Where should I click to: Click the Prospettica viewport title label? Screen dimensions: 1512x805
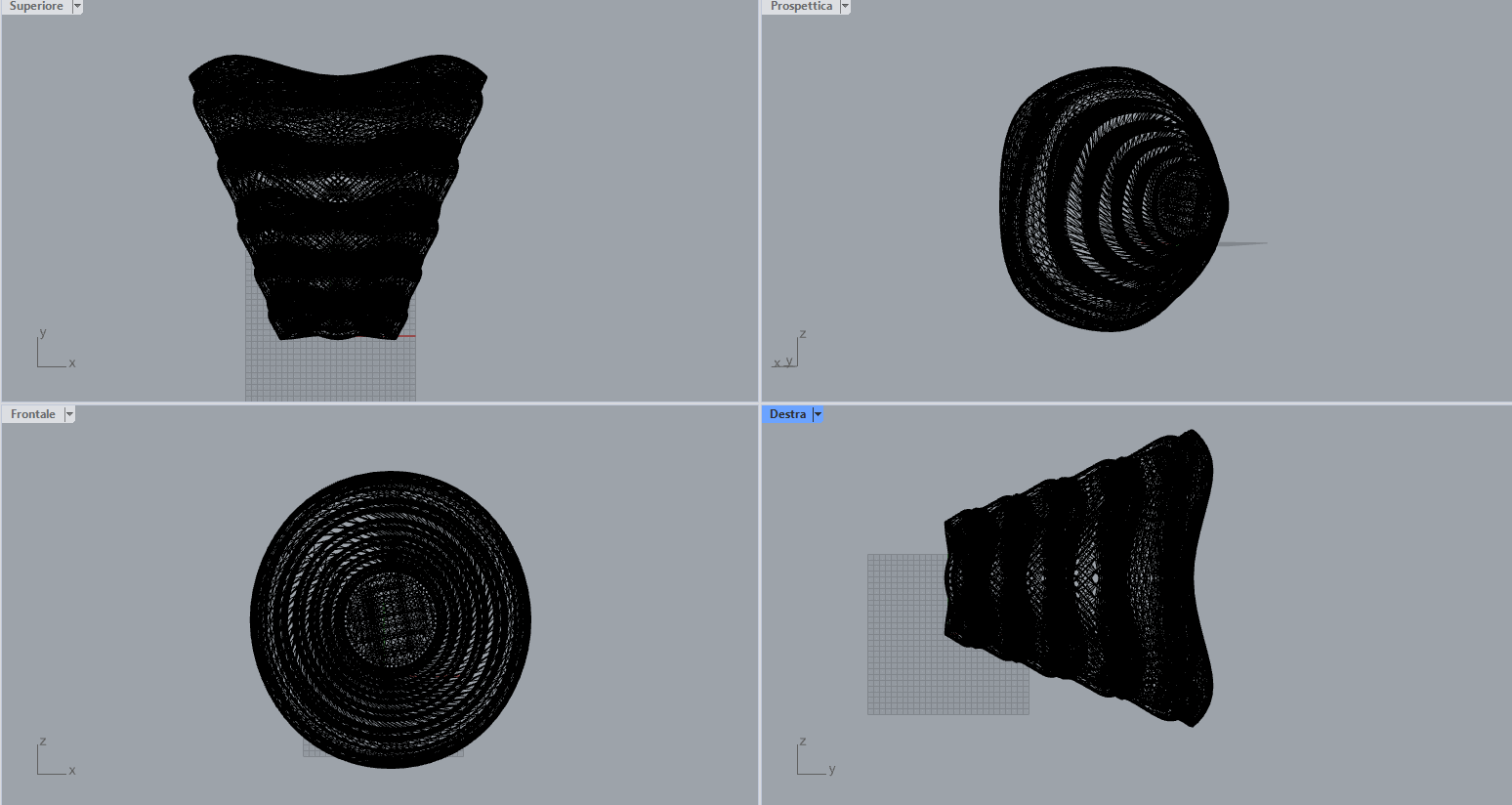point(801,6)
